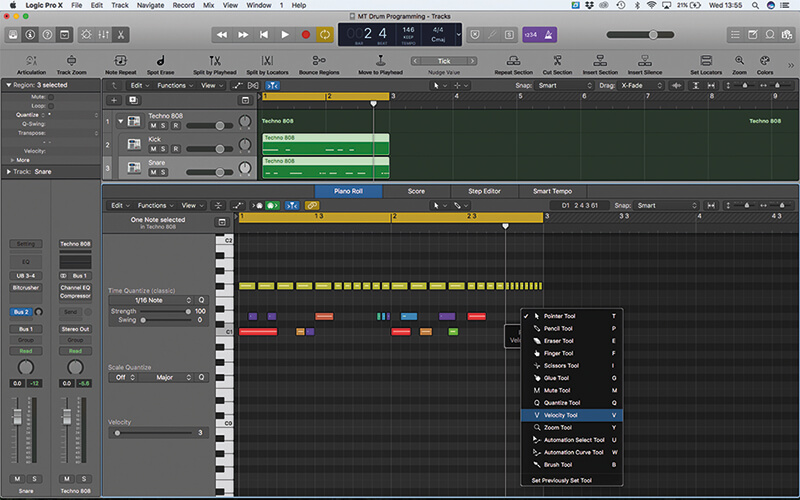Click the red Record button
This screenshot has height=500, width=800.
306,35
